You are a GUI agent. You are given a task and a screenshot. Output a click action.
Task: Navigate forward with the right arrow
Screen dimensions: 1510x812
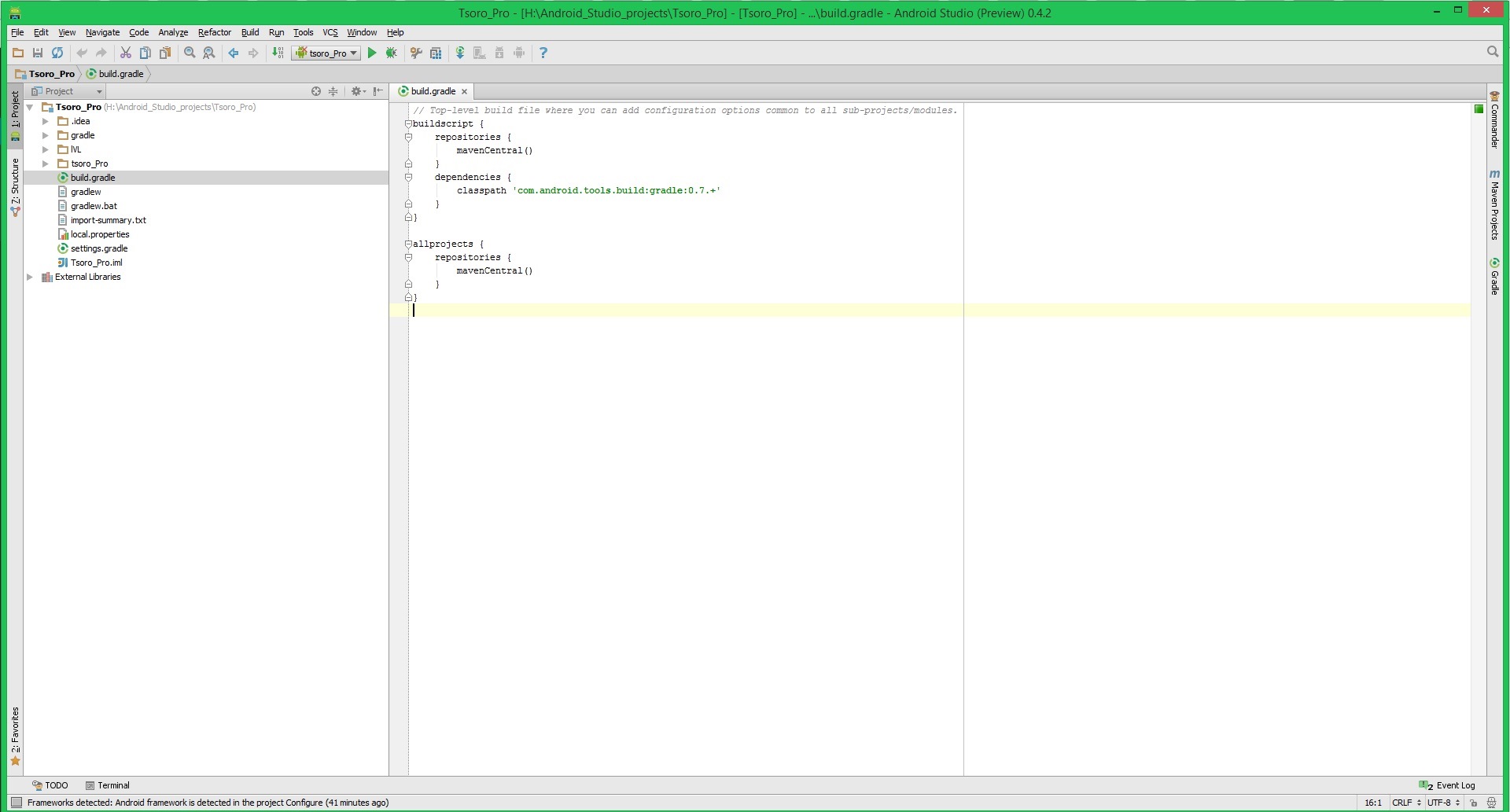click(x=253, y=53)
